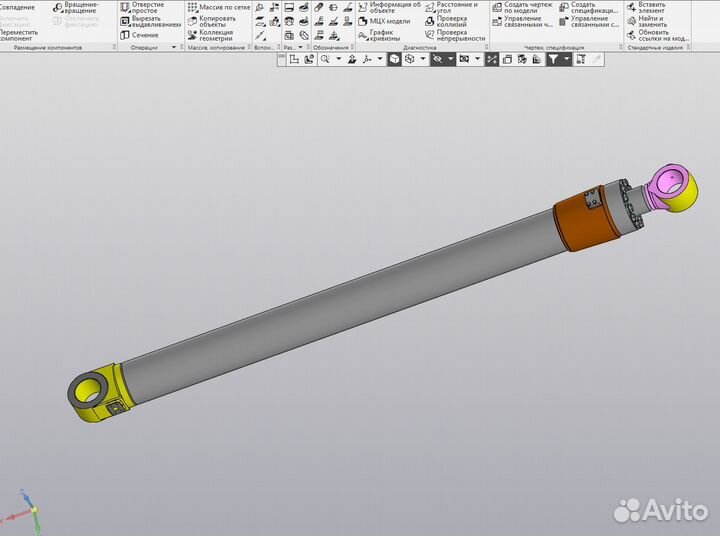
Task: Toggle shaded display mode cube icon
Action: point(395,60)
